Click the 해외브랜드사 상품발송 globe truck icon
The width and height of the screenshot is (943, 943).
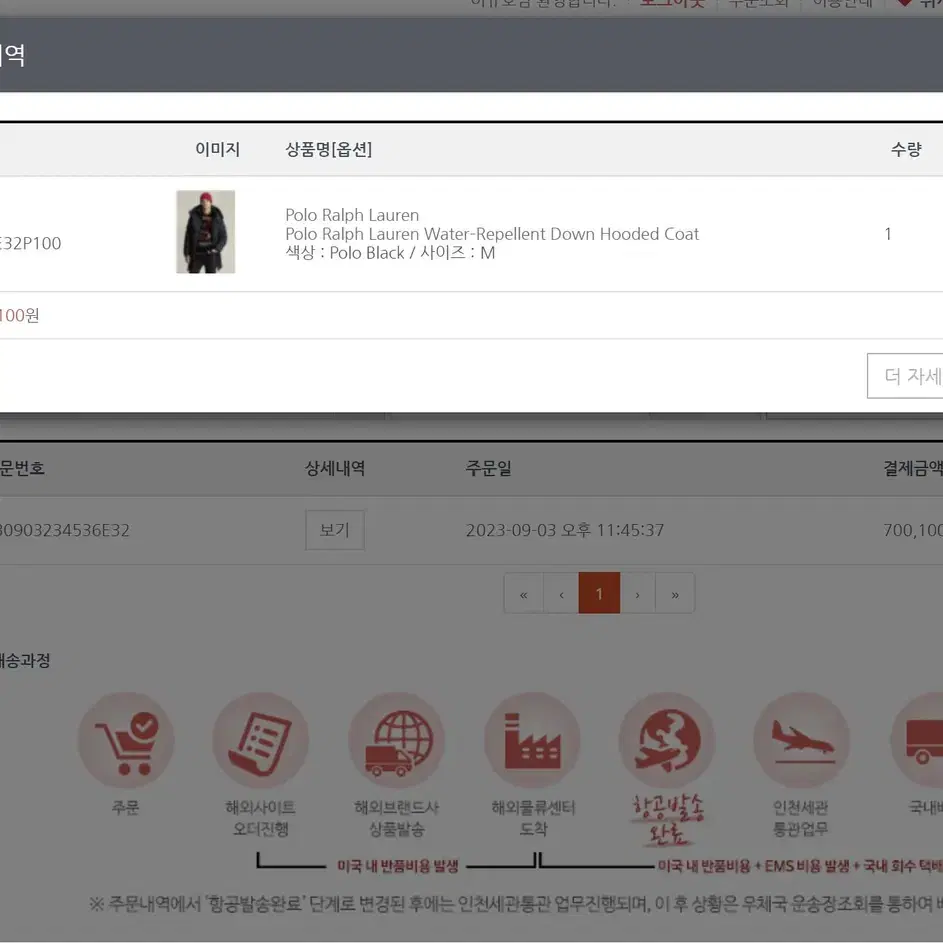tap(396, 740)
